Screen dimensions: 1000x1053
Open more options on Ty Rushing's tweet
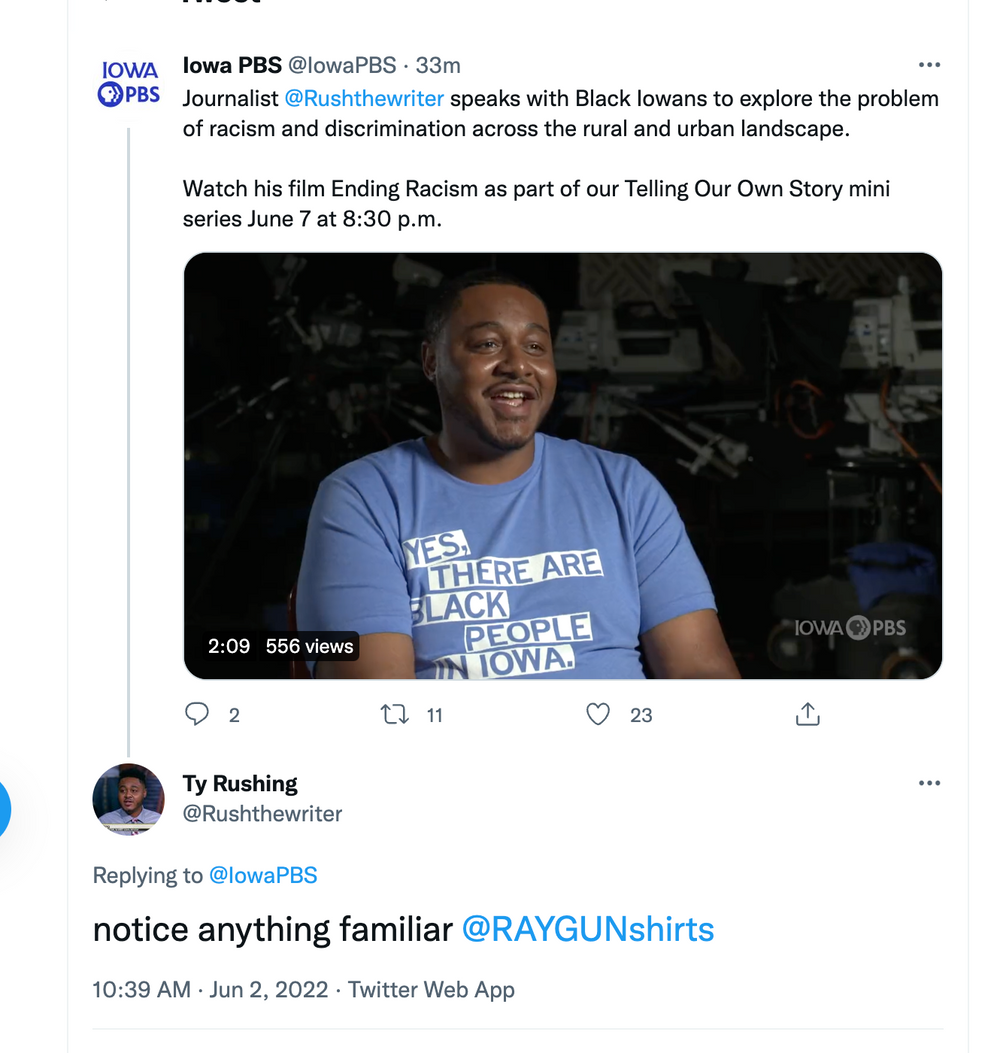click(929, 783)
